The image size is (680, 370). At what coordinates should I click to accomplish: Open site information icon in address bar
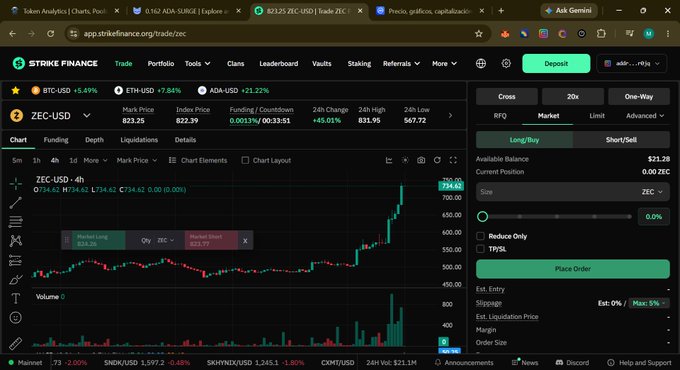[x=74, y=33]
